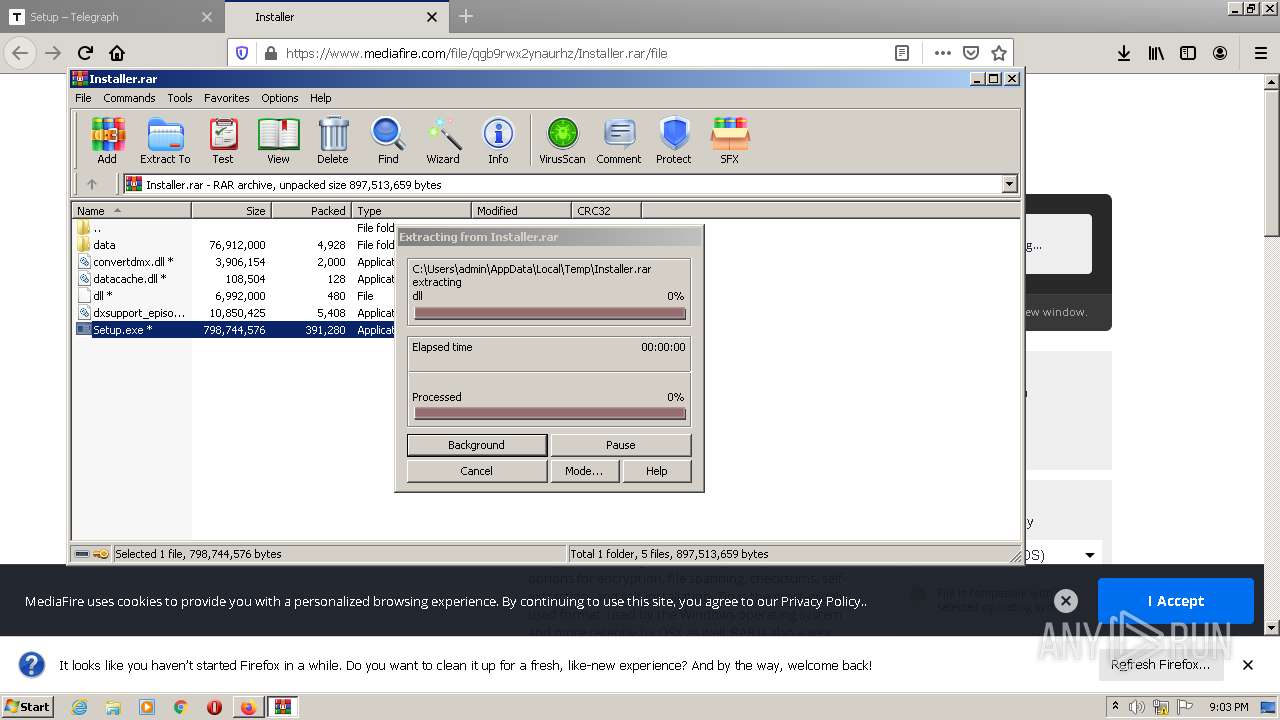1280x720 pixels.
Task: Create SFX archive with SFX icon
Action: pos(730,140)
